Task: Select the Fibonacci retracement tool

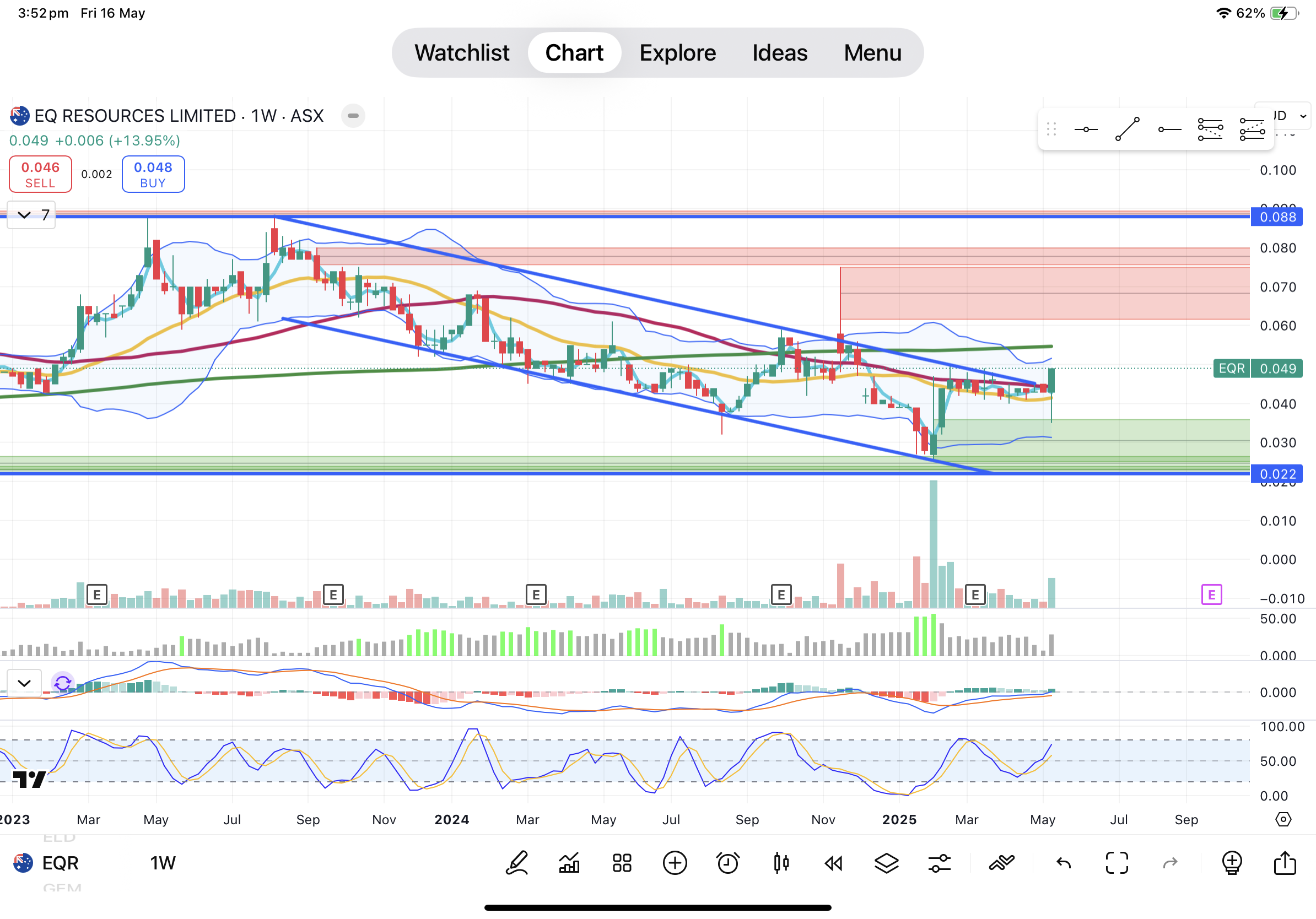Action: point(1211,129)
